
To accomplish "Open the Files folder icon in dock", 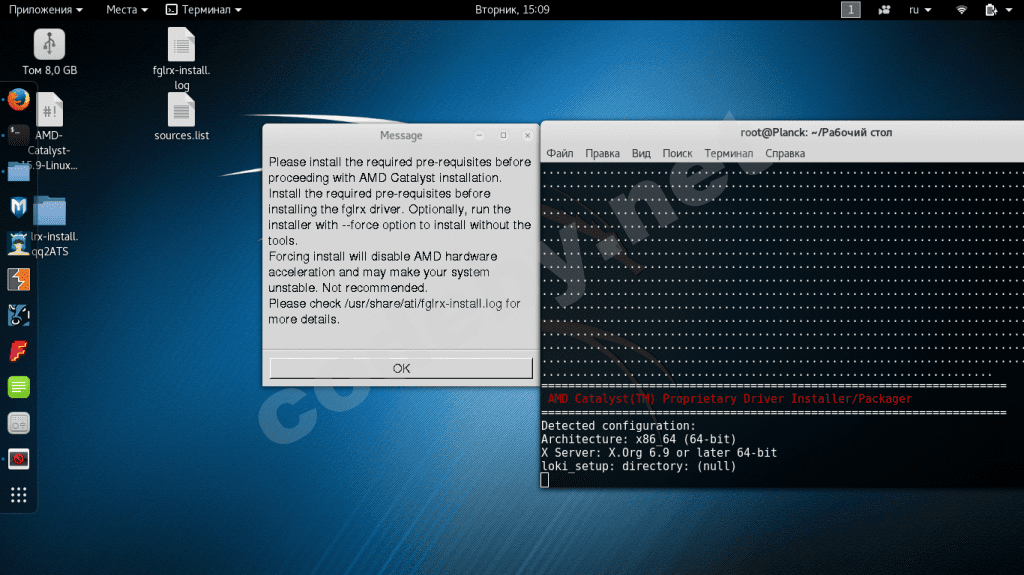I will point(18,172).
